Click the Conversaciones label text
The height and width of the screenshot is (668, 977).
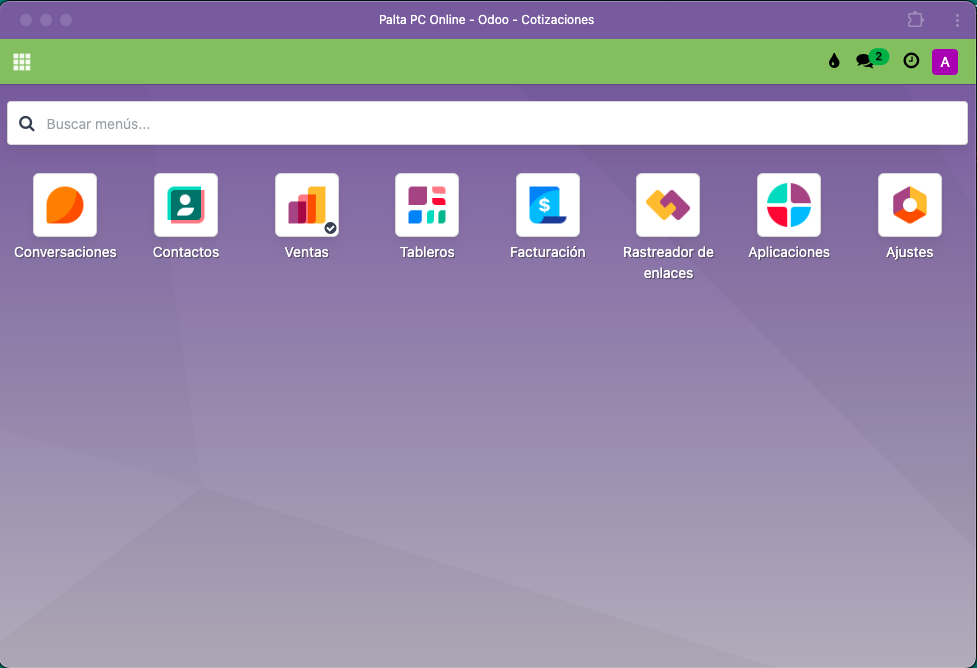tap(65, 252)
